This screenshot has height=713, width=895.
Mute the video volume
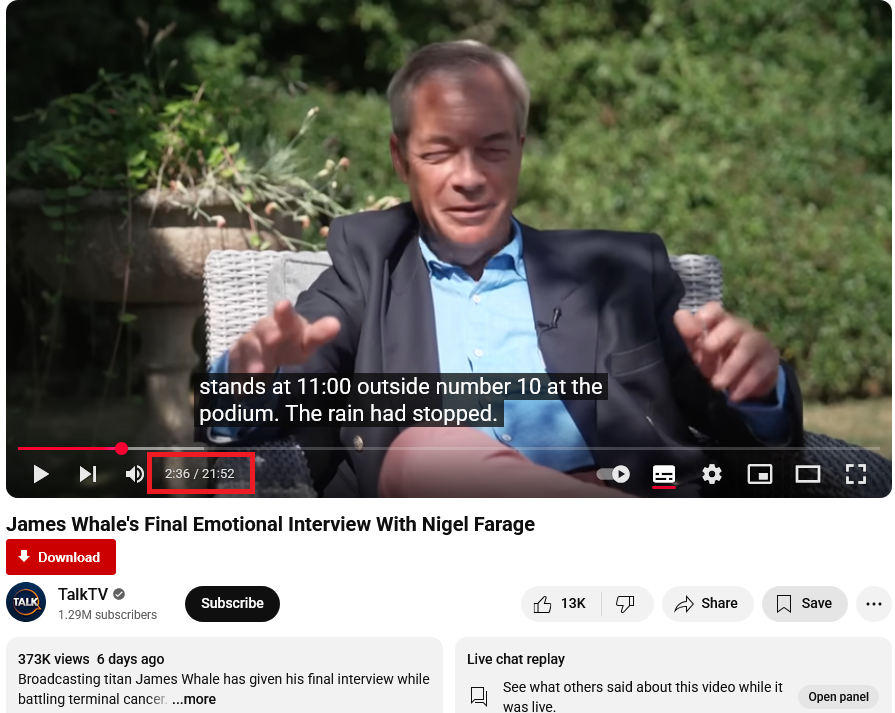tap(135, 474)
